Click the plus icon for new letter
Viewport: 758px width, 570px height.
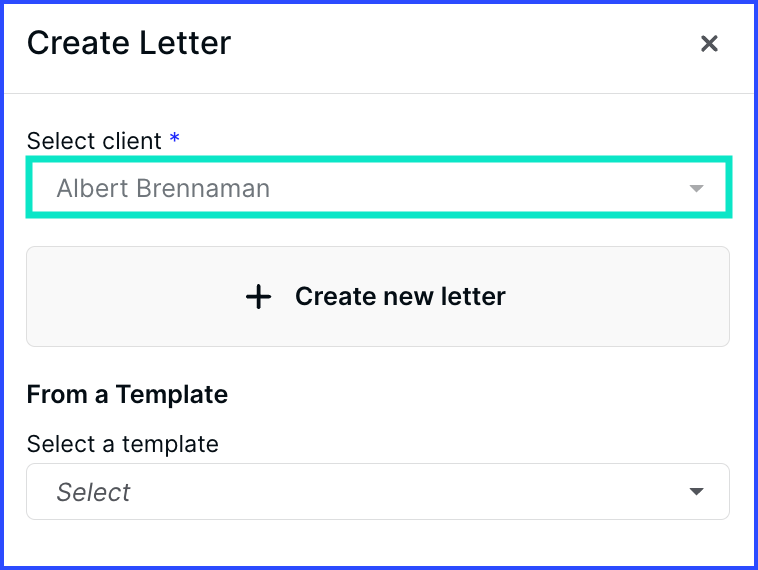click(x=258, y=297)
